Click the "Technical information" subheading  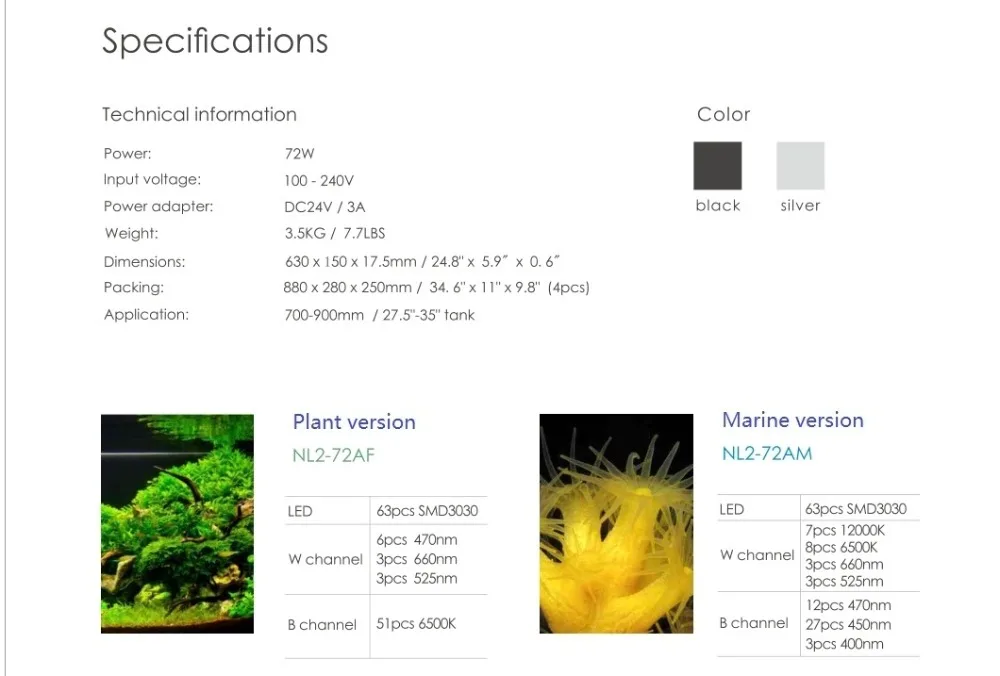coord(200,114)
